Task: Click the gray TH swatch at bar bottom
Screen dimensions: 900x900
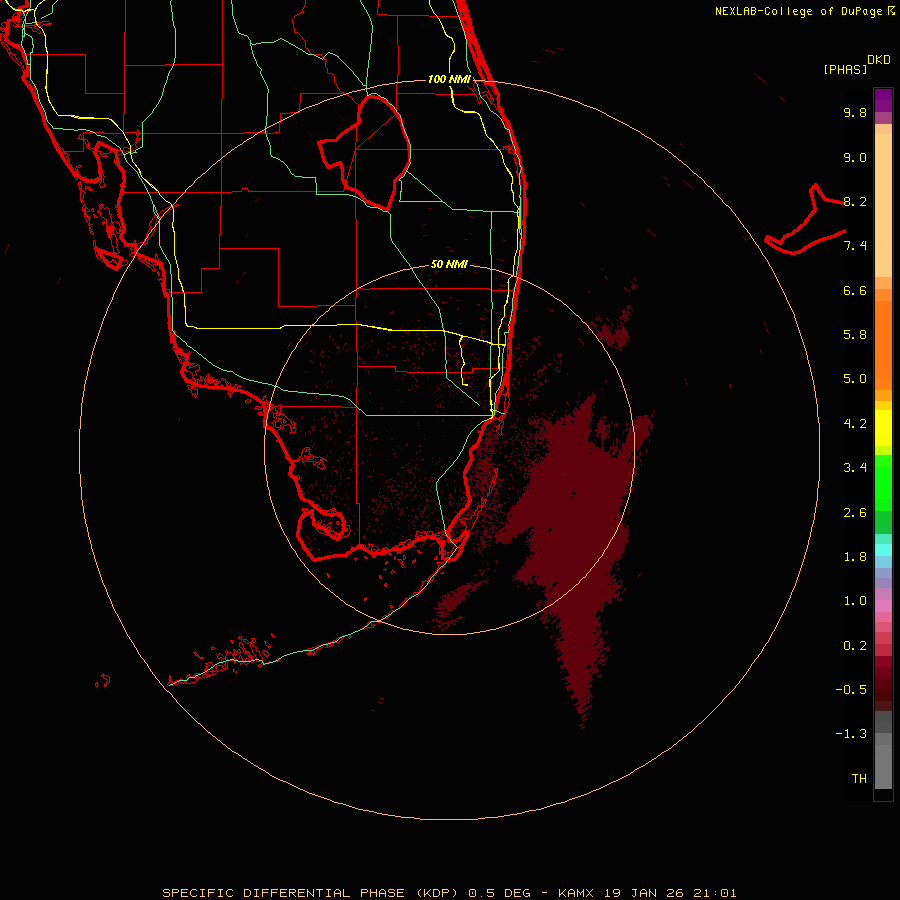Action: [883, 766]
